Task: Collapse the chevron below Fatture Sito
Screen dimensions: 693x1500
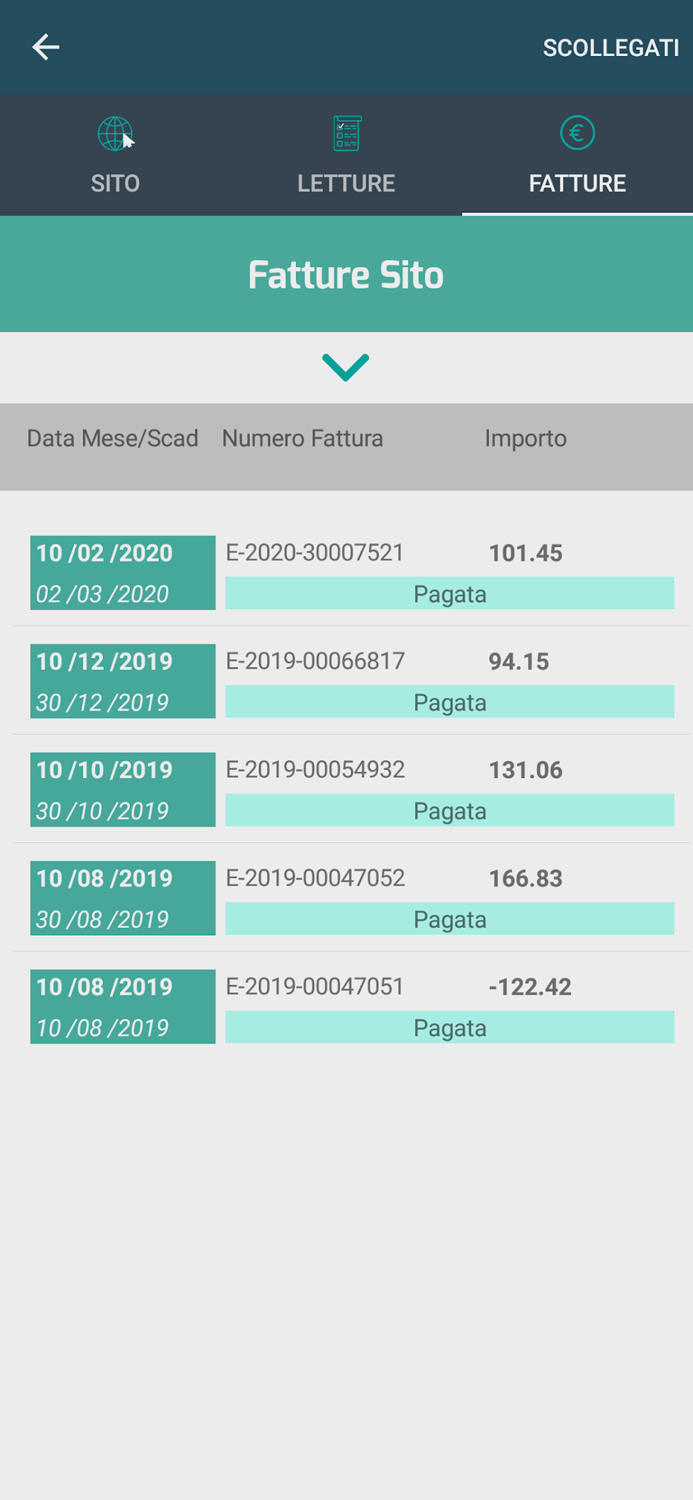Action: tap(346, 366)
